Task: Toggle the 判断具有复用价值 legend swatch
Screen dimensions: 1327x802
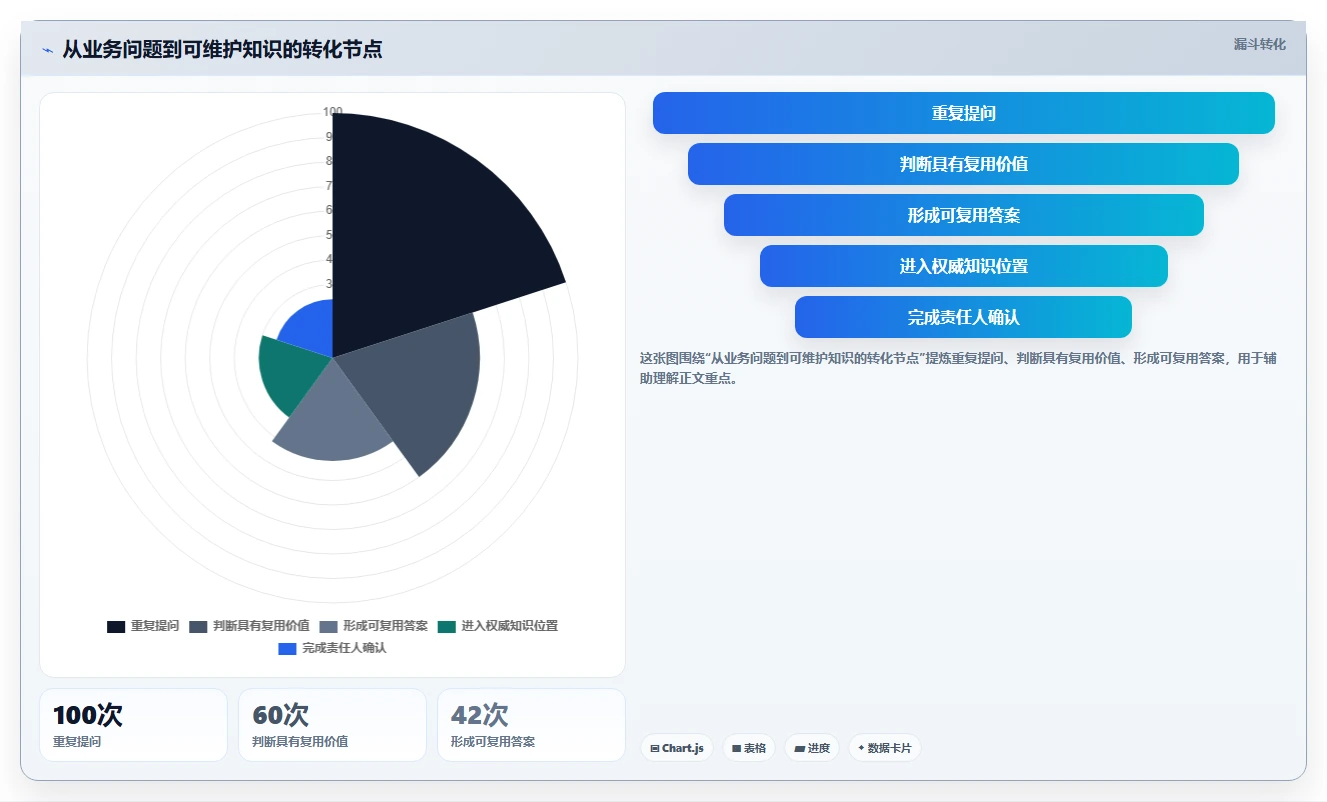Action: [x=198, y=627]
